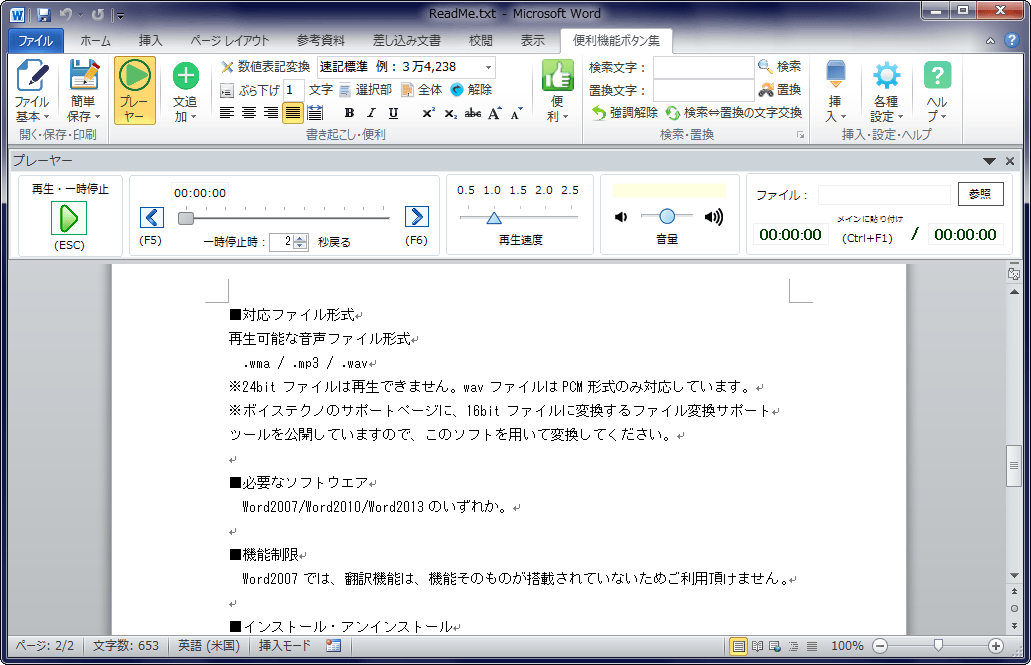Open the ファイル tab
The width and height of the screenshot is (1031, 665).
(x=36, y=41)
